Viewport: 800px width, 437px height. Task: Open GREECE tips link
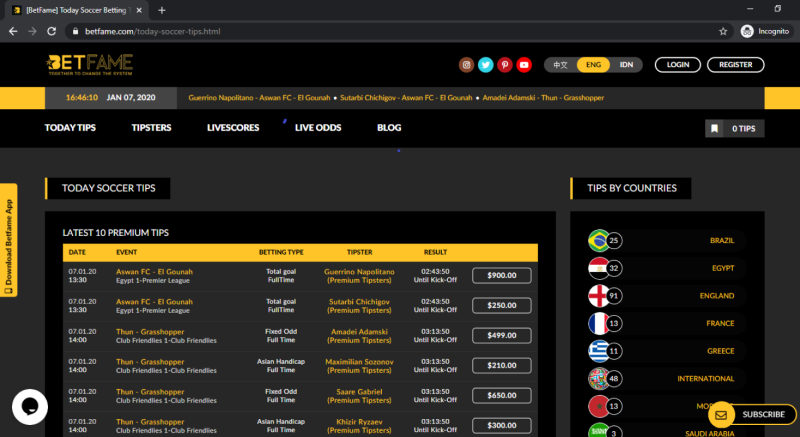tap(720, 351)
